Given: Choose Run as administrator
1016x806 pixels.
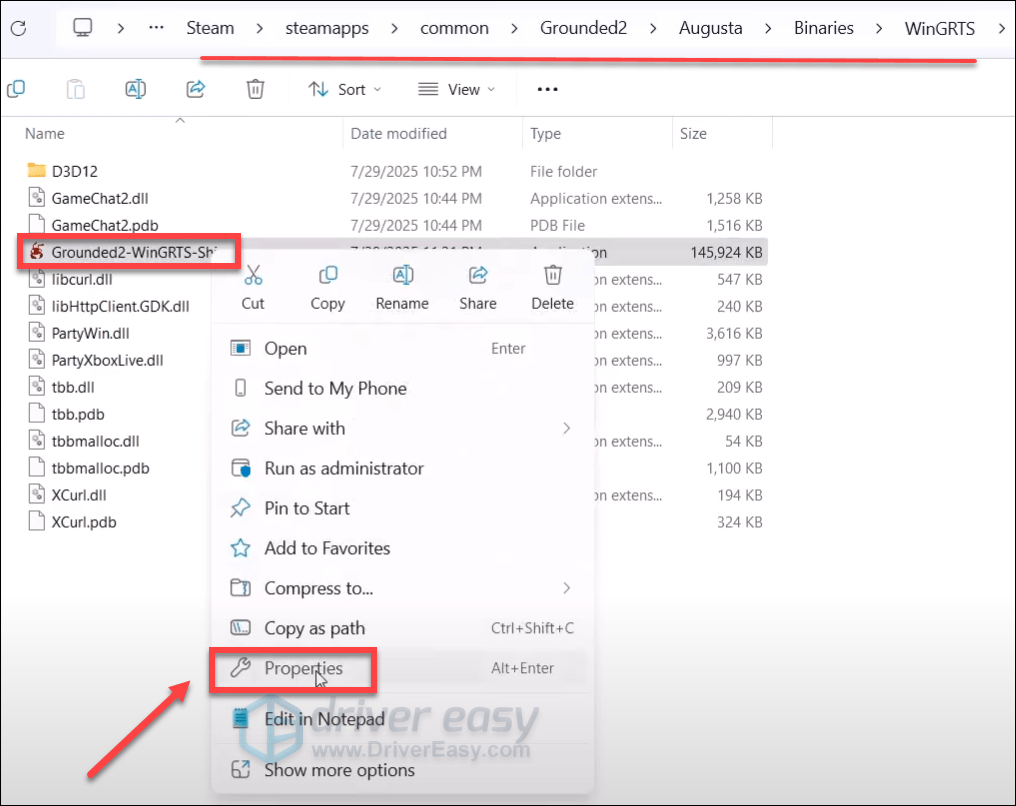Looking at the screenshot, I should [x=343, y=468].
